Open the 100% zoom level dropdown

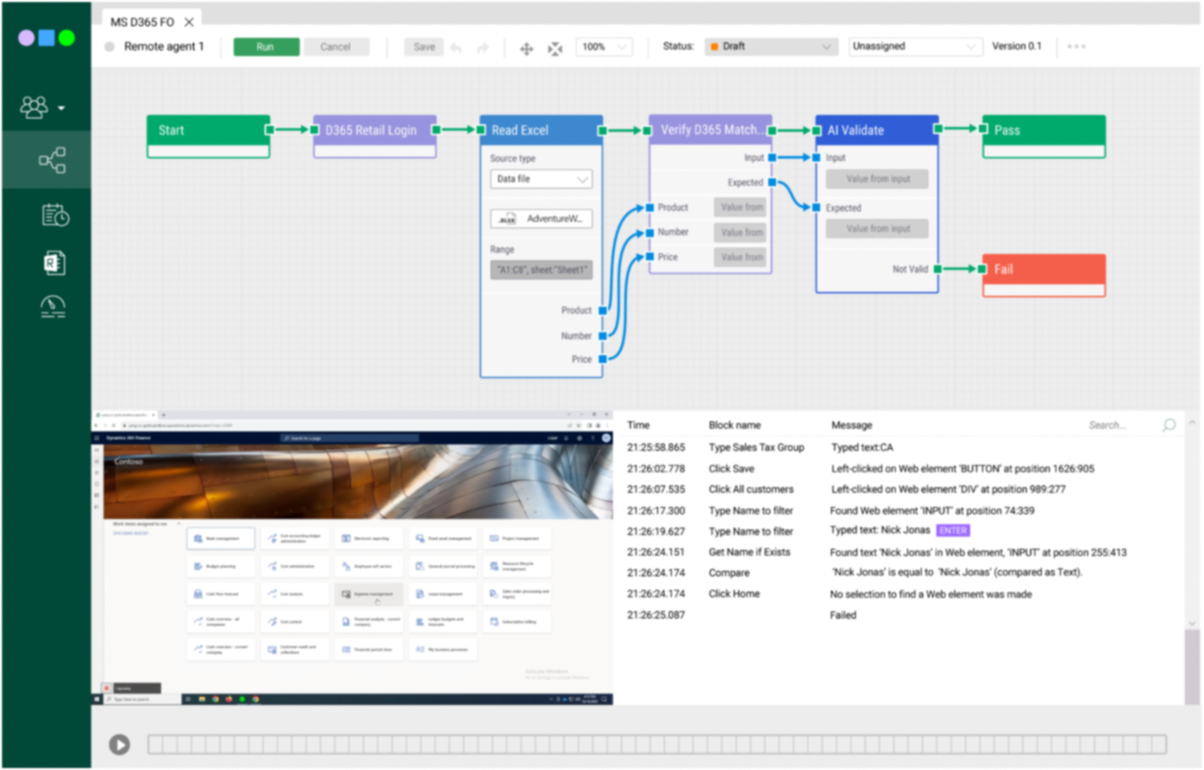pos(604,46)
